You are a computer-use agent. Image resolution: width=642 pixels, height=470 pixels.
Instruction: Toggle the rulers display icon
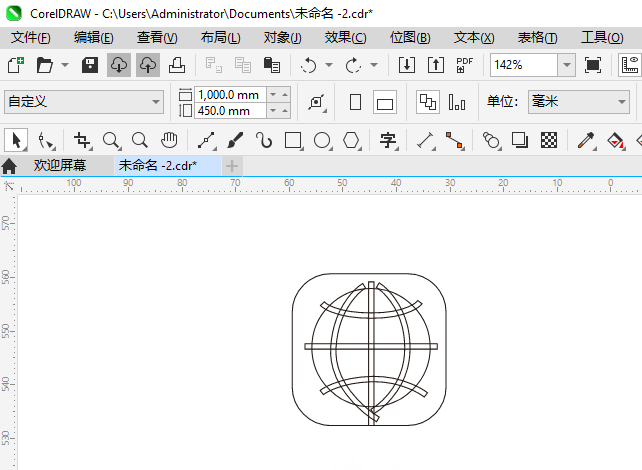(x=631, y=65)
